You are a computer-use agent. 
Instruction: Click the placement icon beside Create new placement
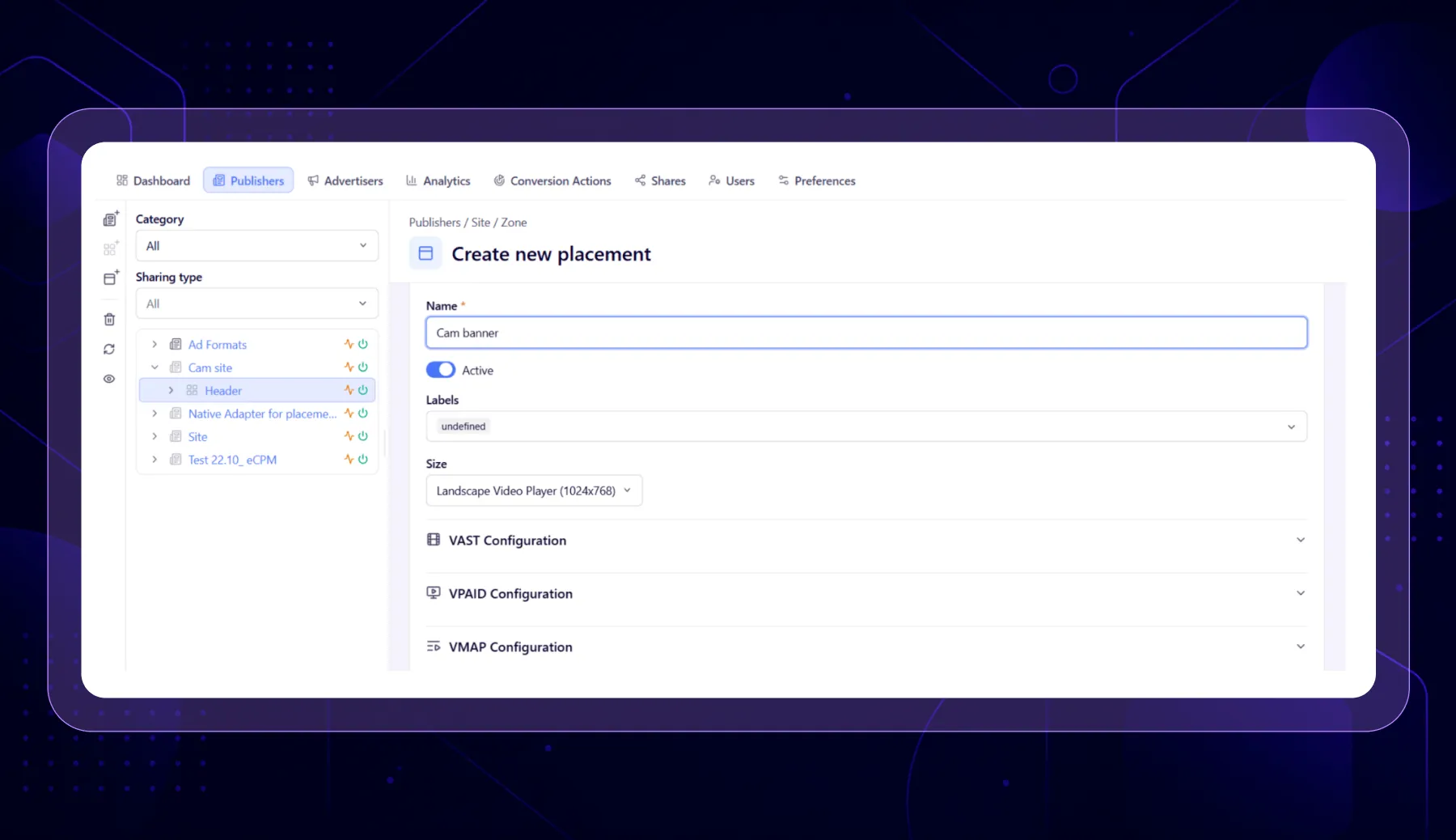click(425, 253)
